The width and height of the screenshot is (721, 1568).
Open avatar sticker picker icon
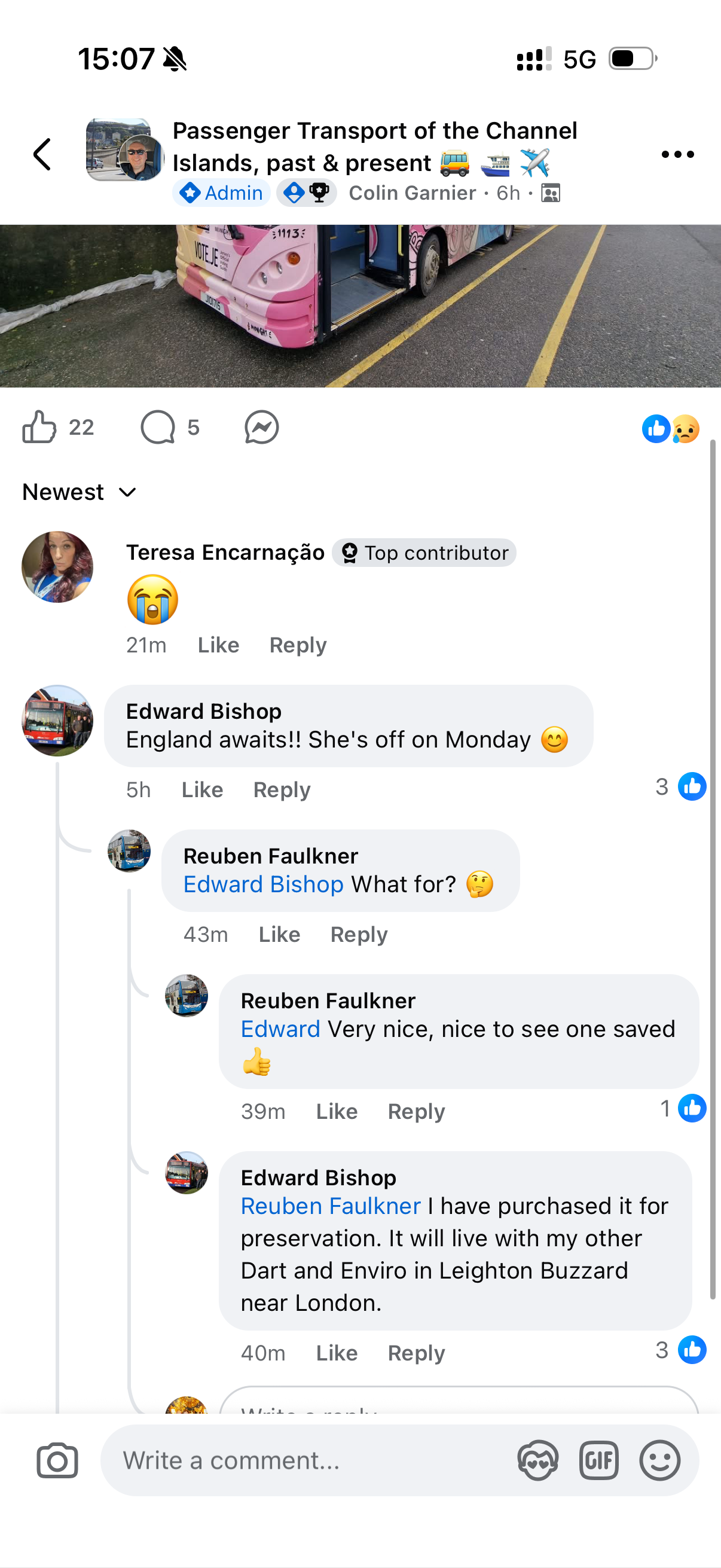pyautogui.click(x=538, y=1460)
